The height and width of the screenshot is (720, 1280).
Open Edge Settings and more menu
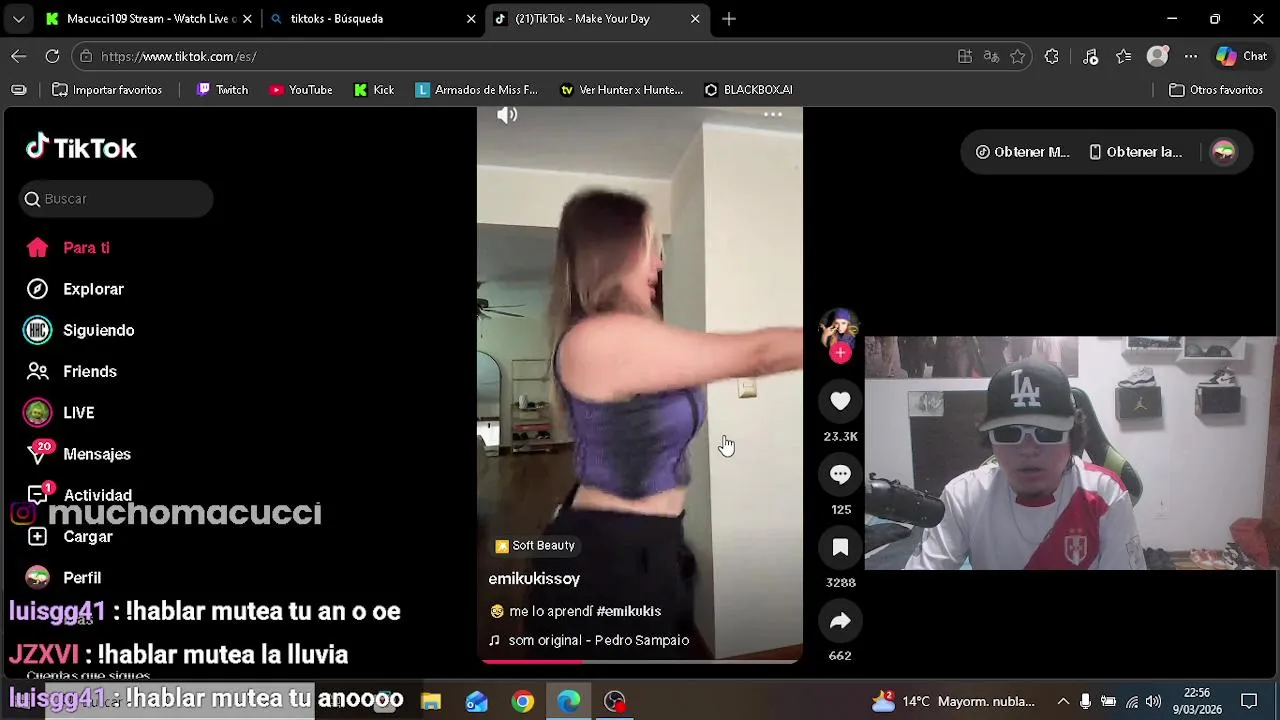[x=1190, y=57]
